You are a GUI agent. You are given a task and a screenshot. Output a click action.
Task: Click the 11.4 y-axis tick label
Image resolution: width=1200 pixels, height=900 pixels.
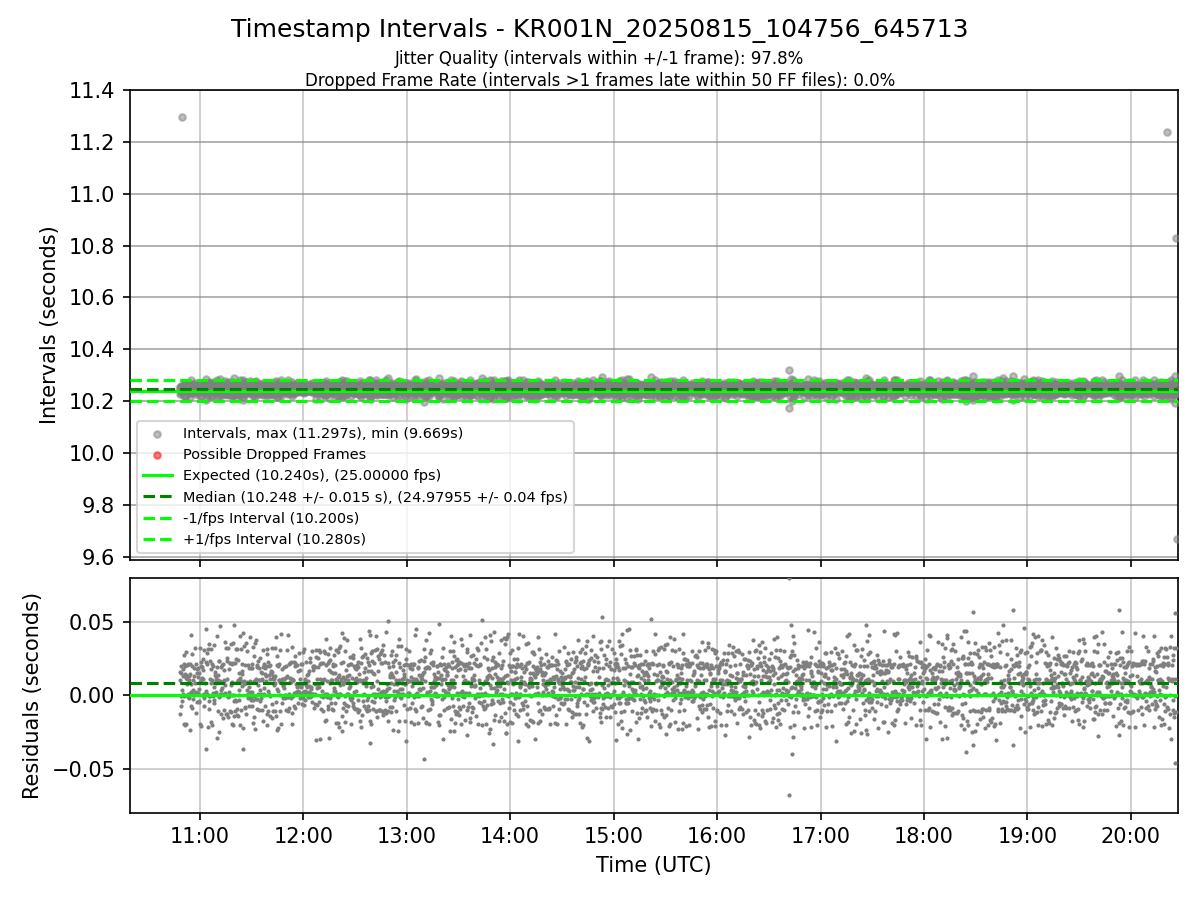[93, 91]
